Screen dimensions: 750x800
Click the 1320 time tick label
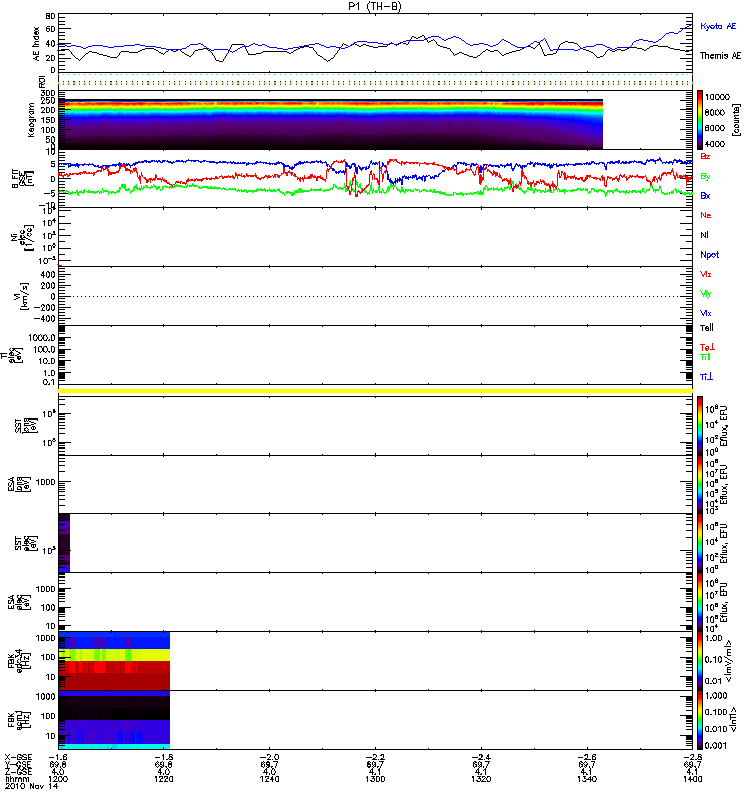click(x=481, y=779)
